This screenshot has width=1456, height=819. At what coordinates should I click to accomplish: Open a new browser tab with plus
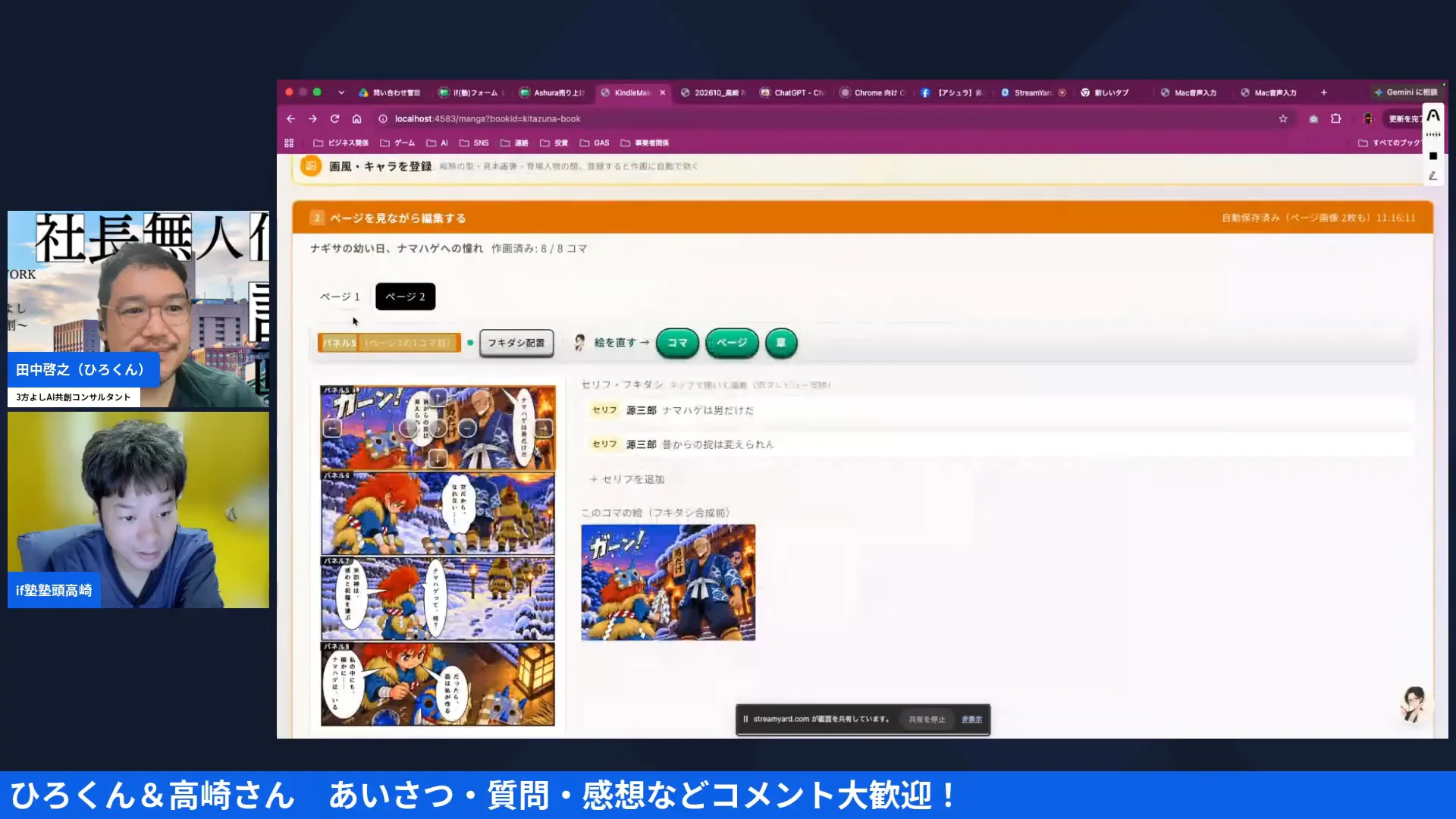[x=1324, y=93]
